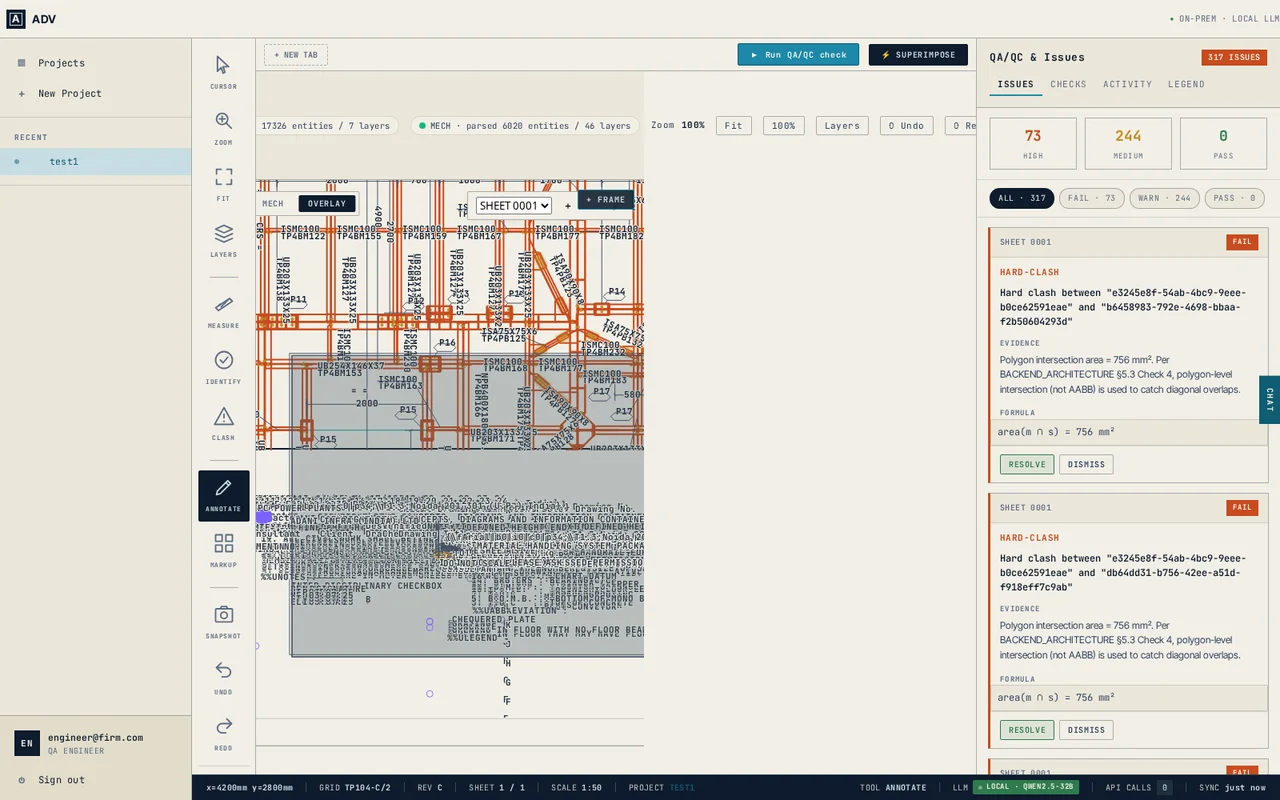Switch to the Checks tab
Screen dimensions: 1280x800
1068,84
